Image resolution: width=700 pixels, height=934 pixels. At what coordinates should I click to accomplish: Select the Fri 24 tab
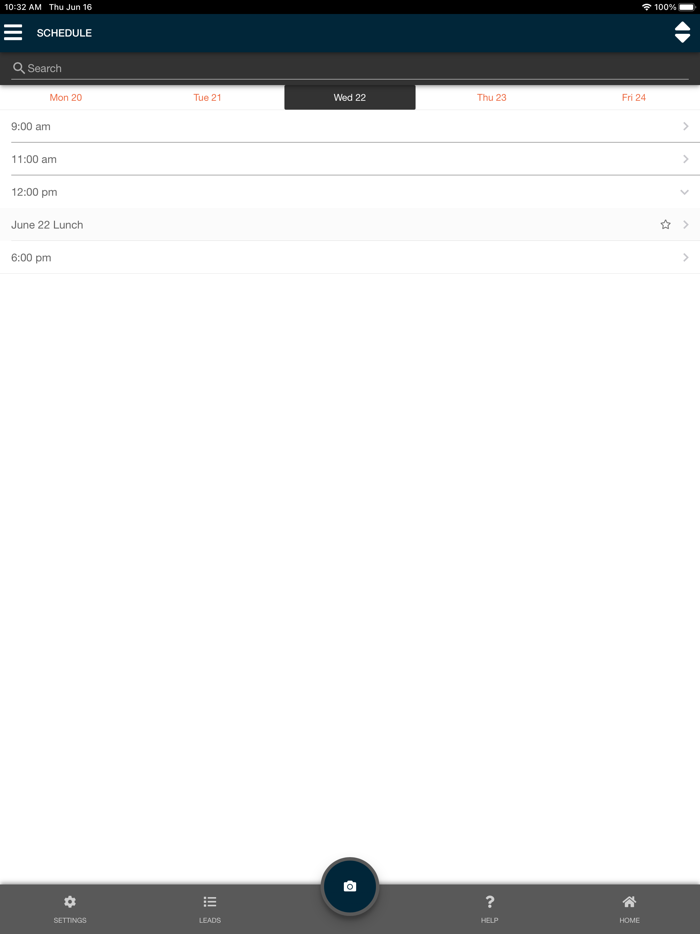click(634, 98)
